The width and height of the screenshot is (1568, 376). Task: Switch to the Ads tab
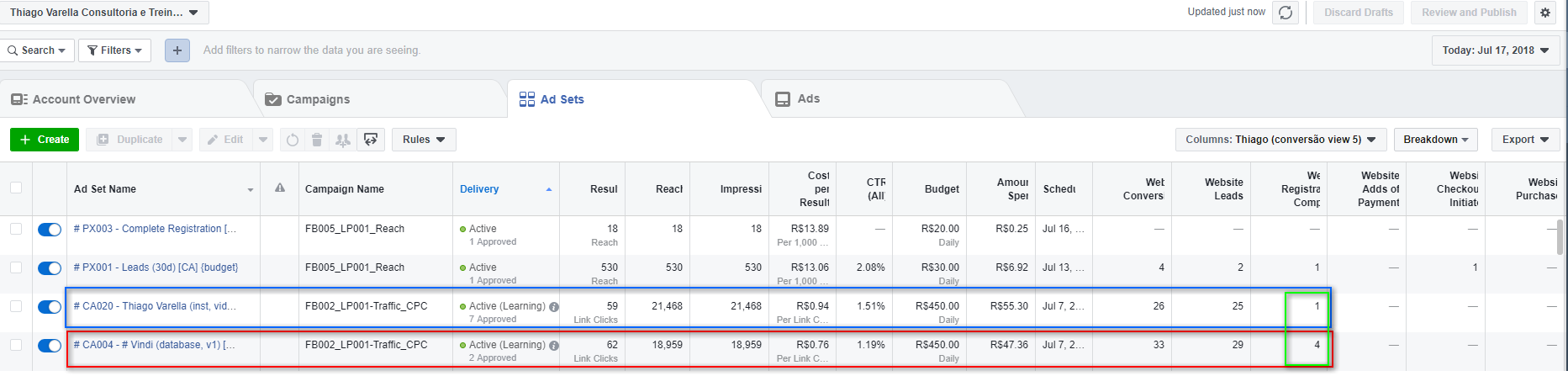point(808,99)
